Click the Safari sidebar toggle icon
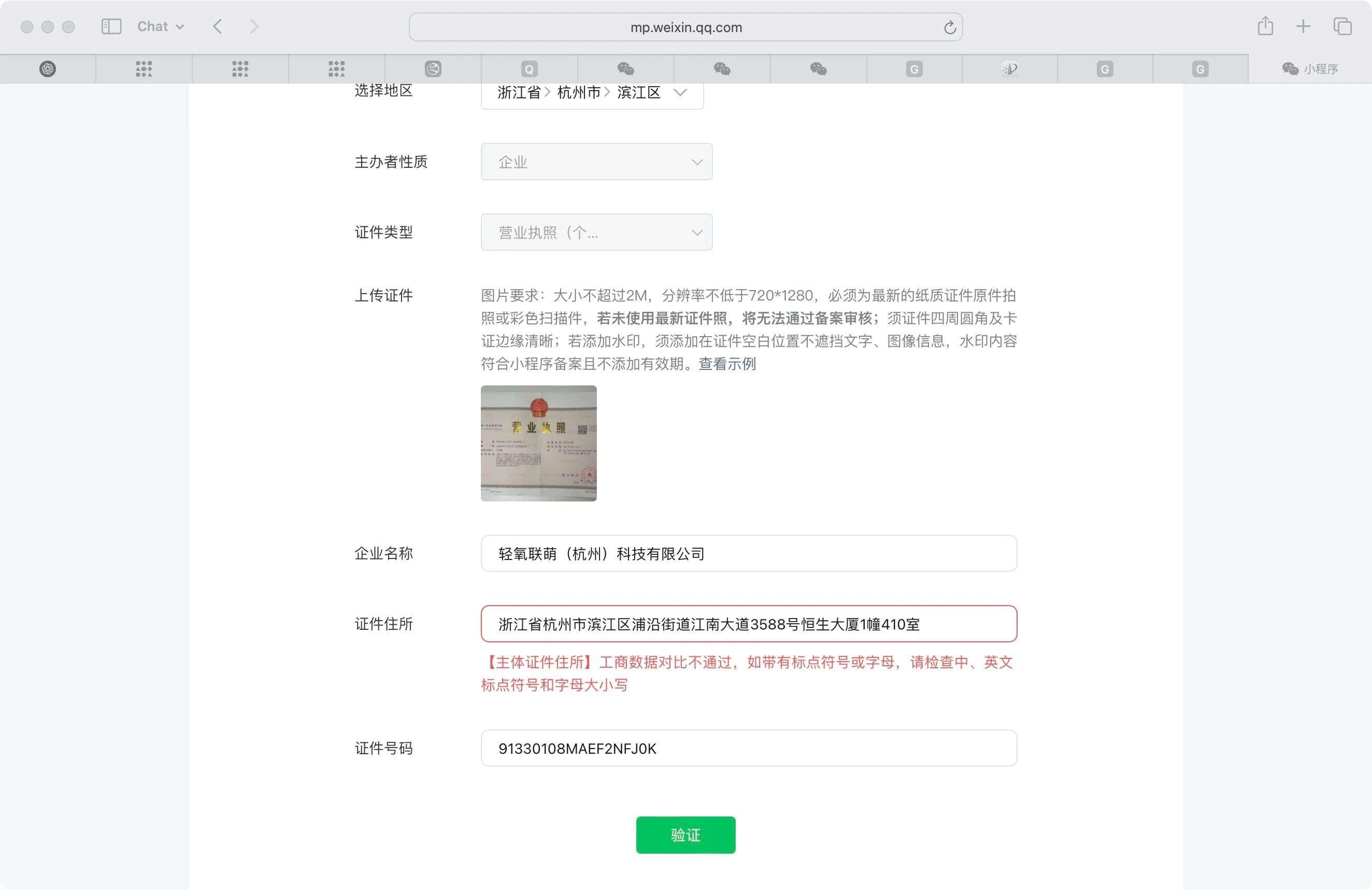The width and height of the screenshot is (1372, 890). 111,26
